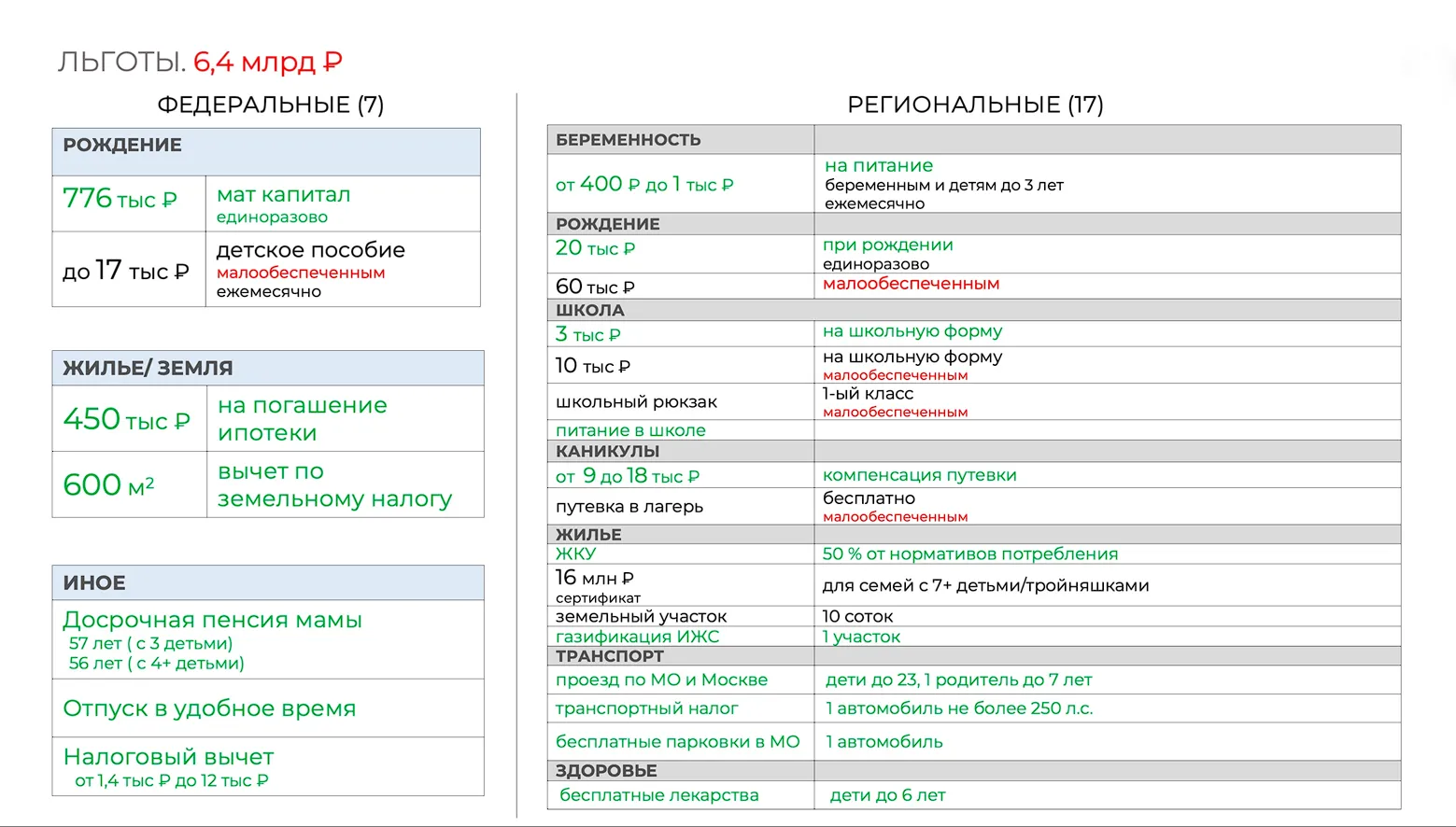This screenshot has width=1456, height=827.
Task: Click the 16 млн ₽ certificate amount
Action: pos(595,579)
